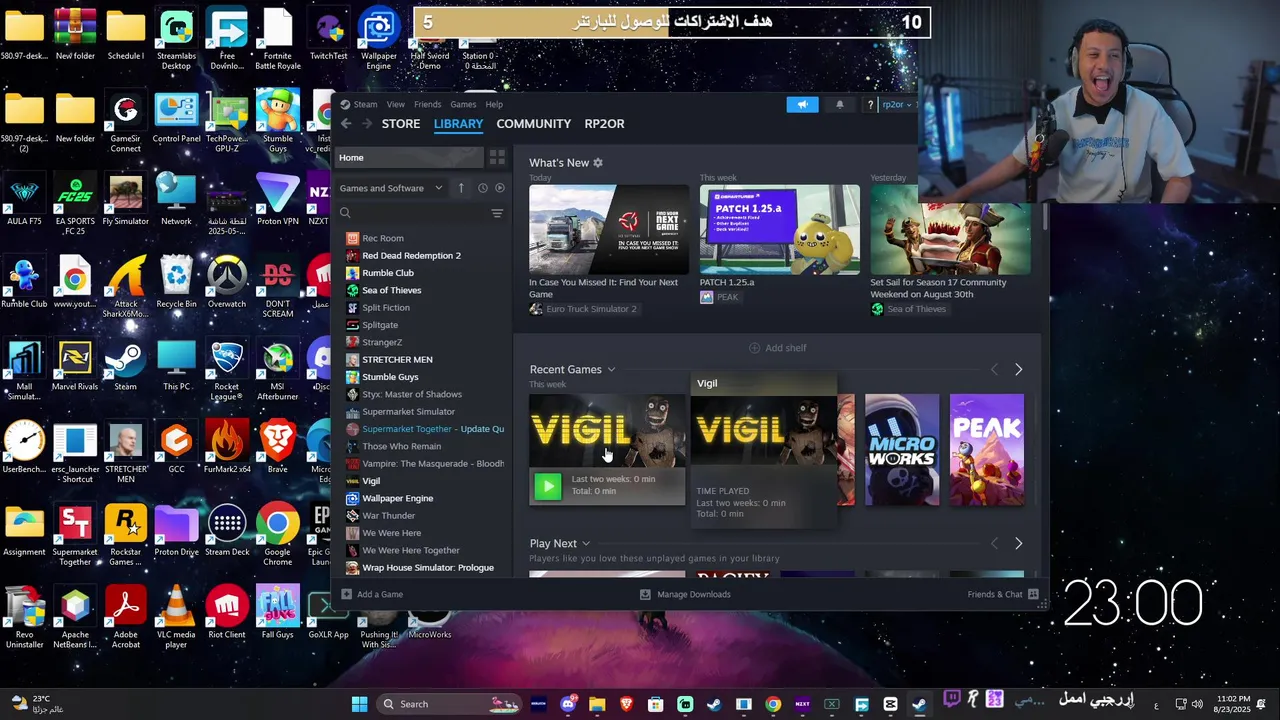The height and width of the screenshot is (720, 1280).
Task: Switch library to grid collections view icon
Action: click(x=496, y=157)
